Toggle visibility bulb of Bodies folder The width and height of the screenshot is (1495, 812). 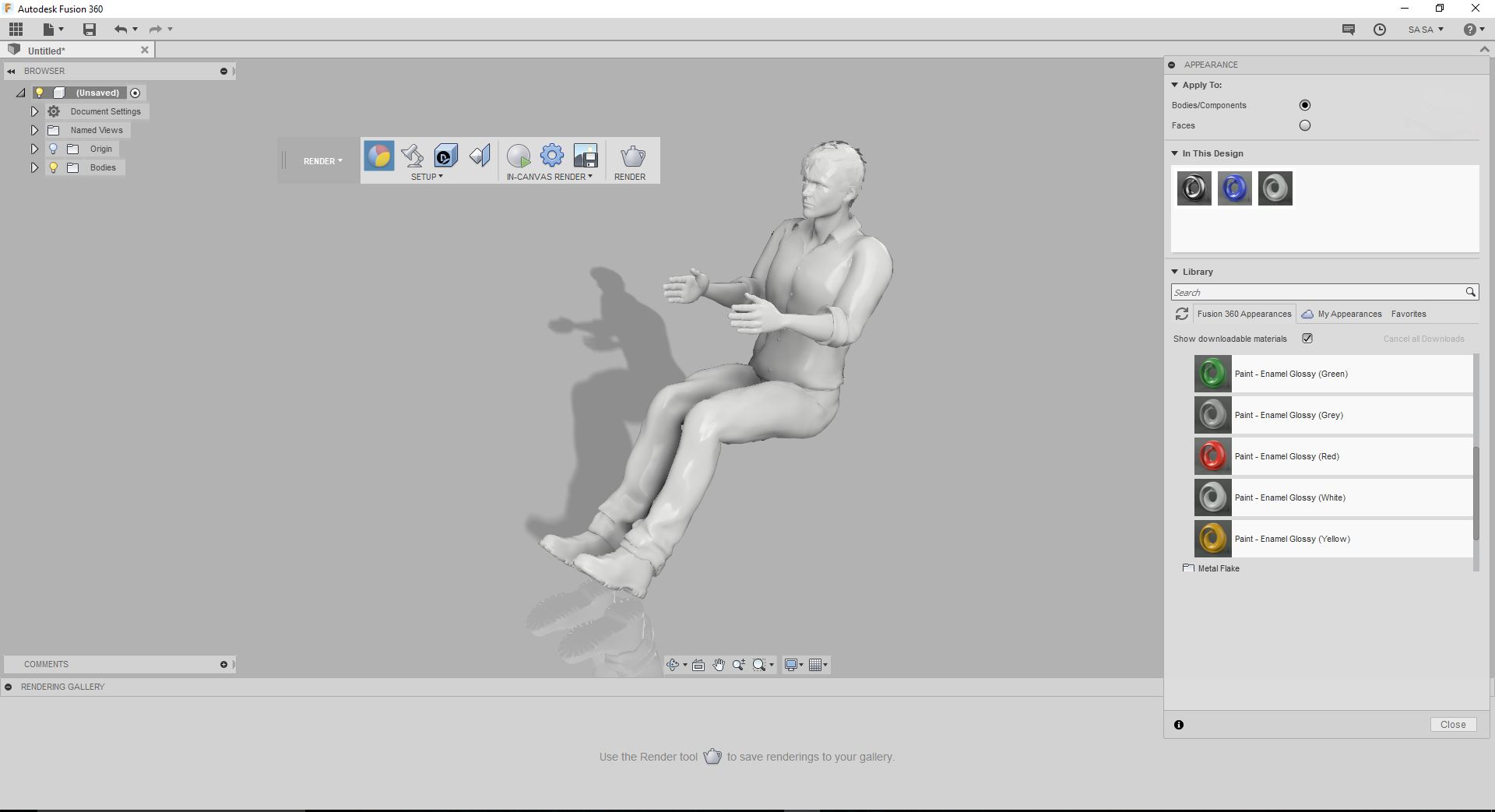(54, 167)
